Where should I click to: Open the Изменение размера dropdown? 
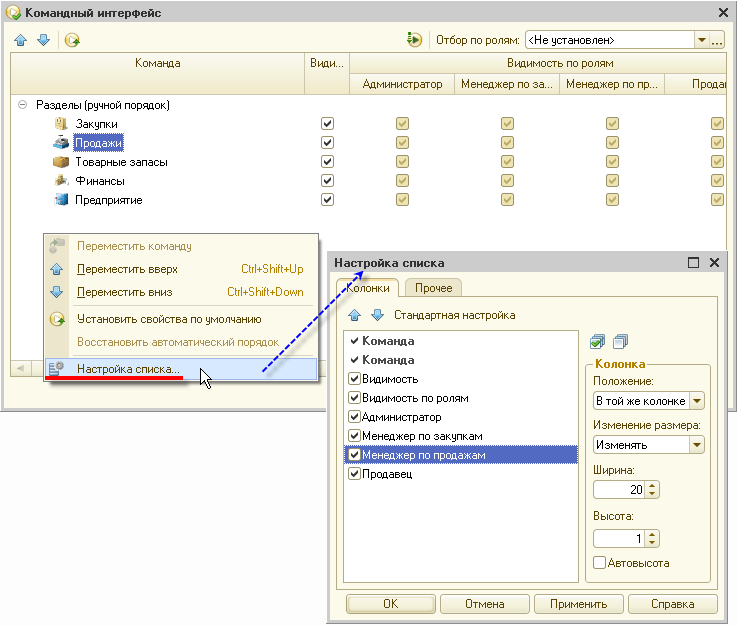(697, 445)
